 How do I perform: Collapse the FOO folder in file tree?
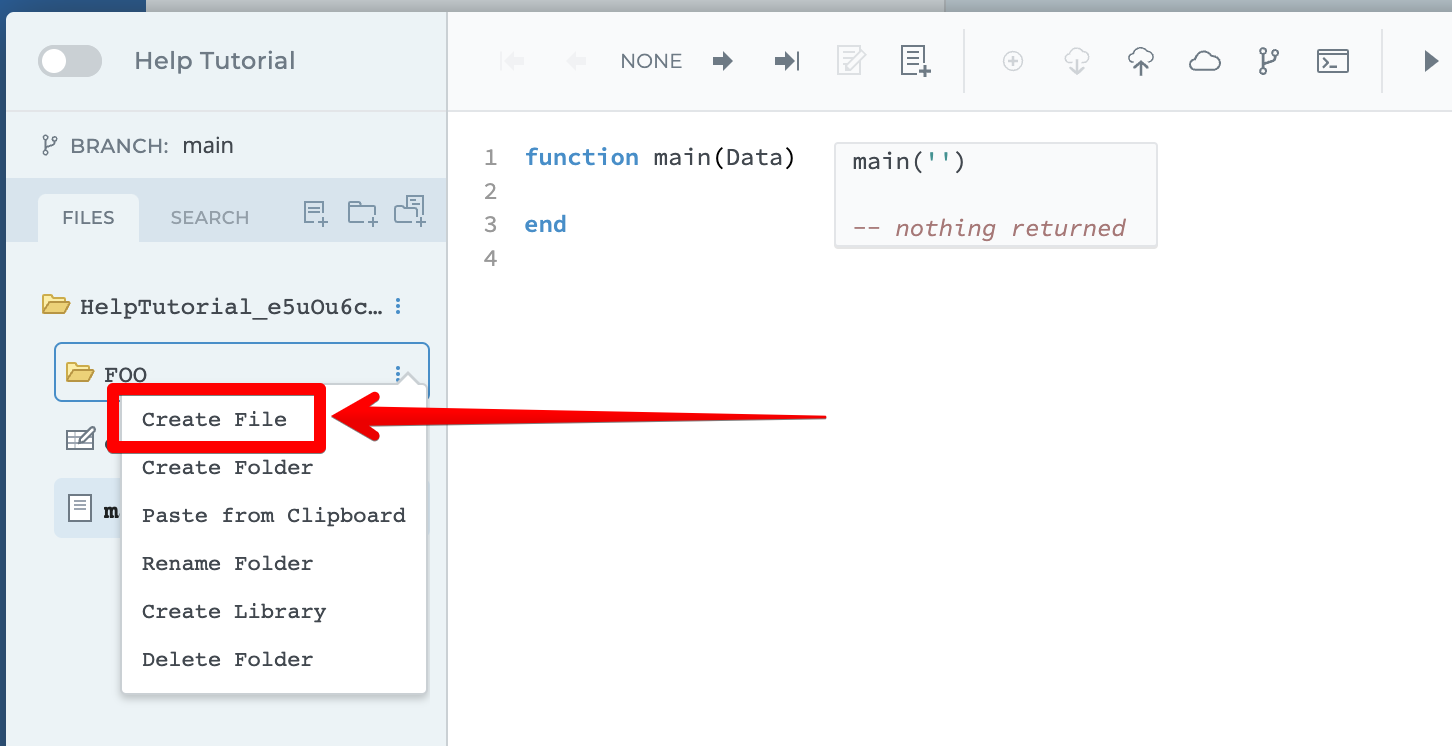coord(80,373)
